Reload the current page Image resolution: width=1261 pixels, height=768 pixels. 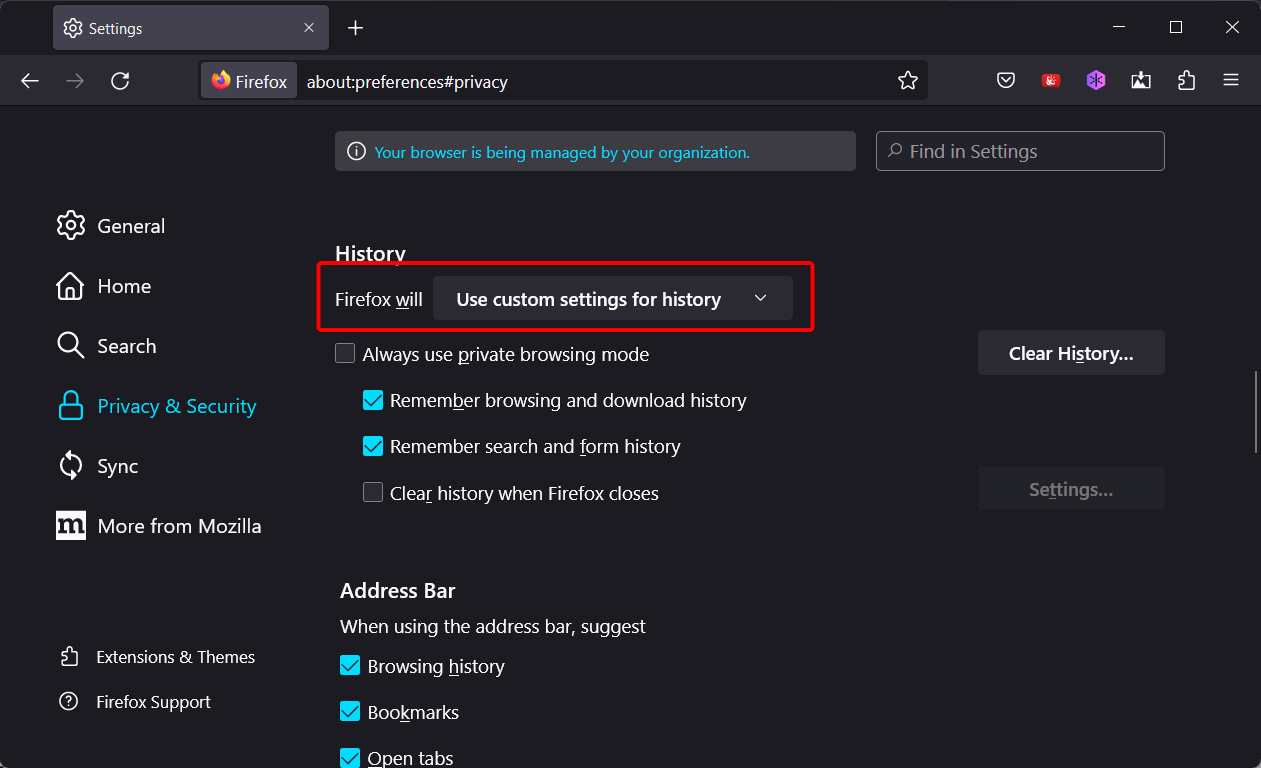tap(120, 81)
